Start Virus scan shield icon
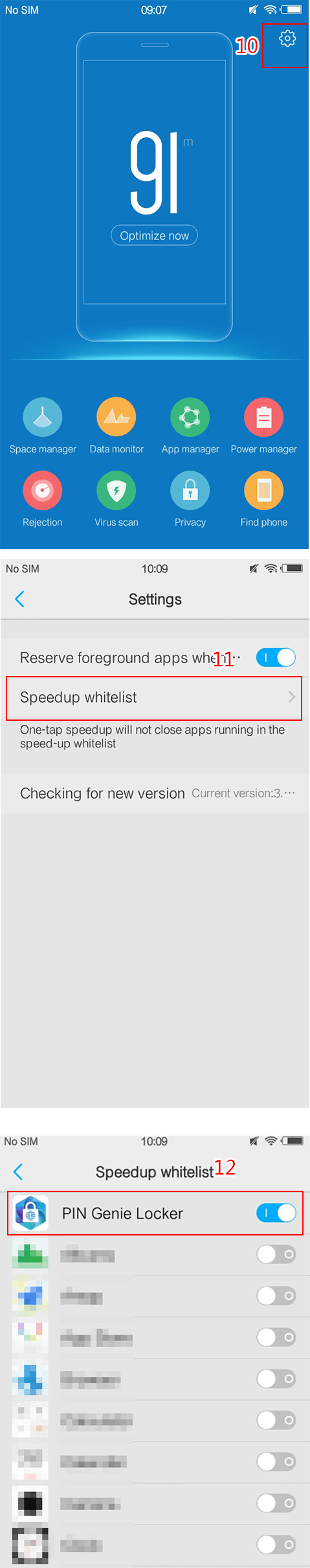The height and width of the screenshot is (1568, 310). [116, 490]
